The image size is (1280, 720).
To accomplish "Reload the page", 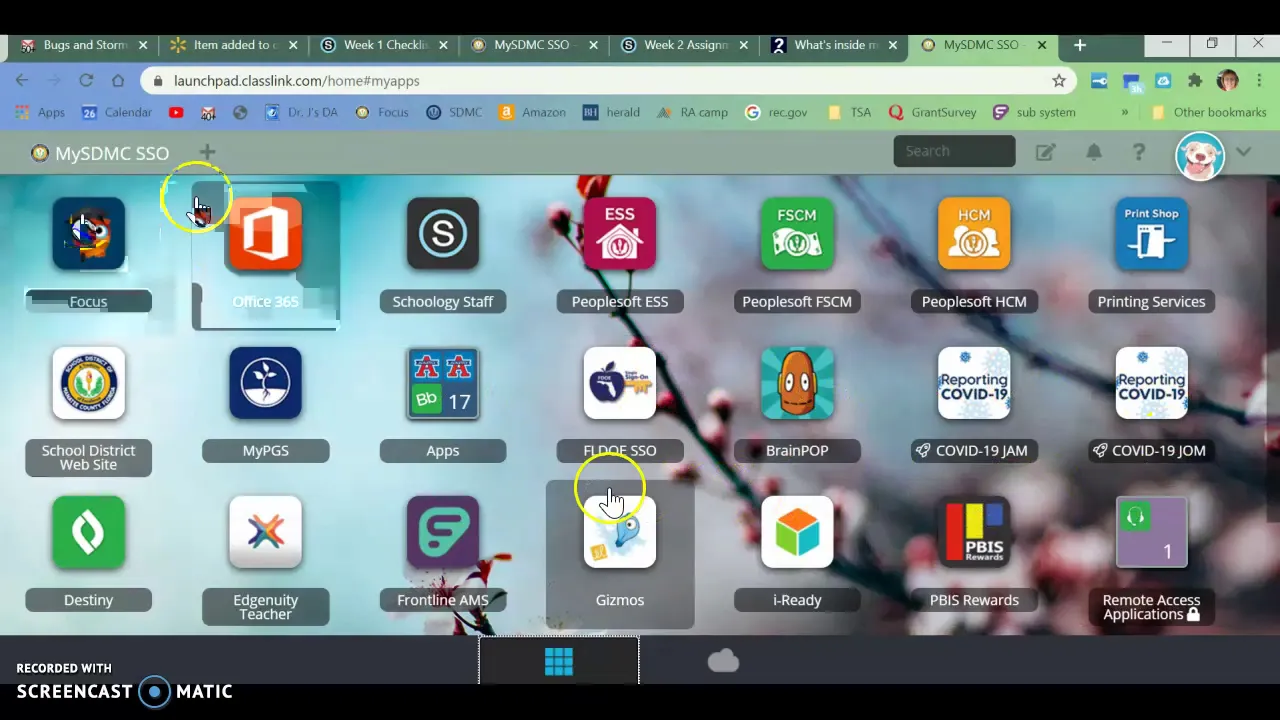I will click(86, 81).
